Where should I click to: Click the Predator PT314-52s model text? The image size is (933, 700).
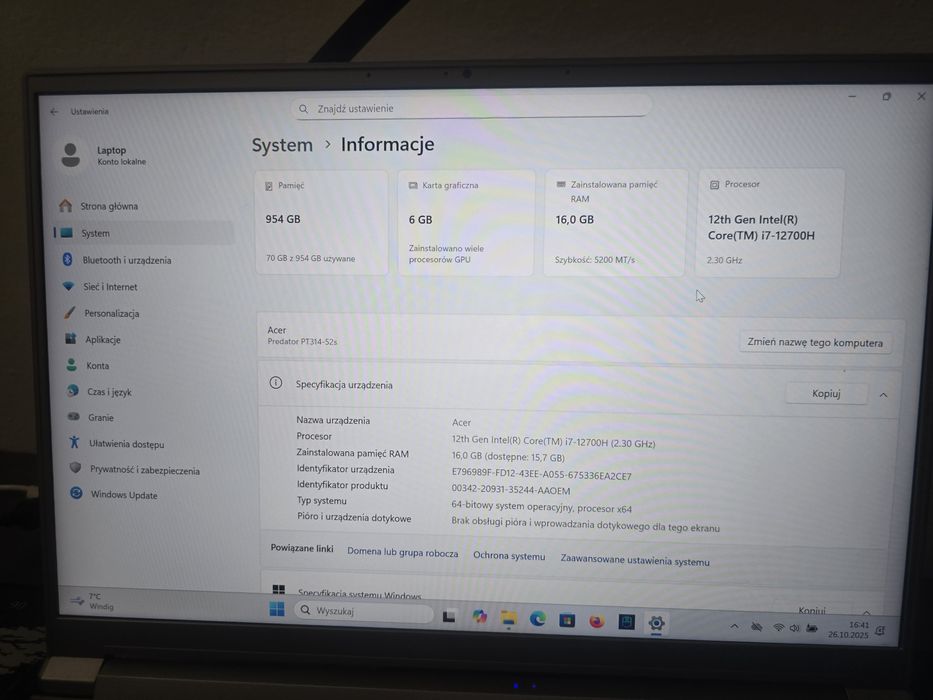(302, 342)
